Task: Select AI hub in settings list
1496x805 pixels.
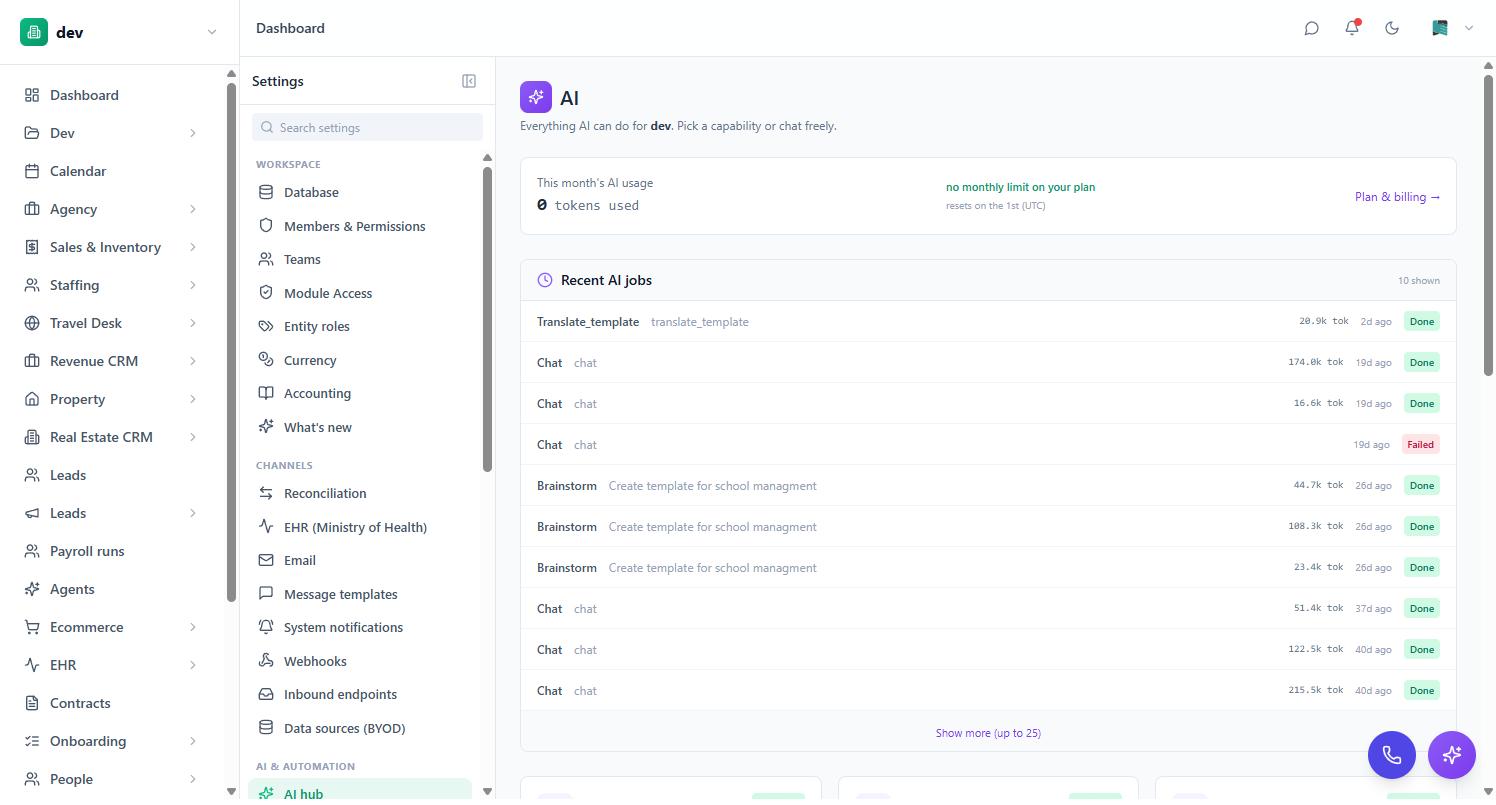Action: click(x=360, y=791)
